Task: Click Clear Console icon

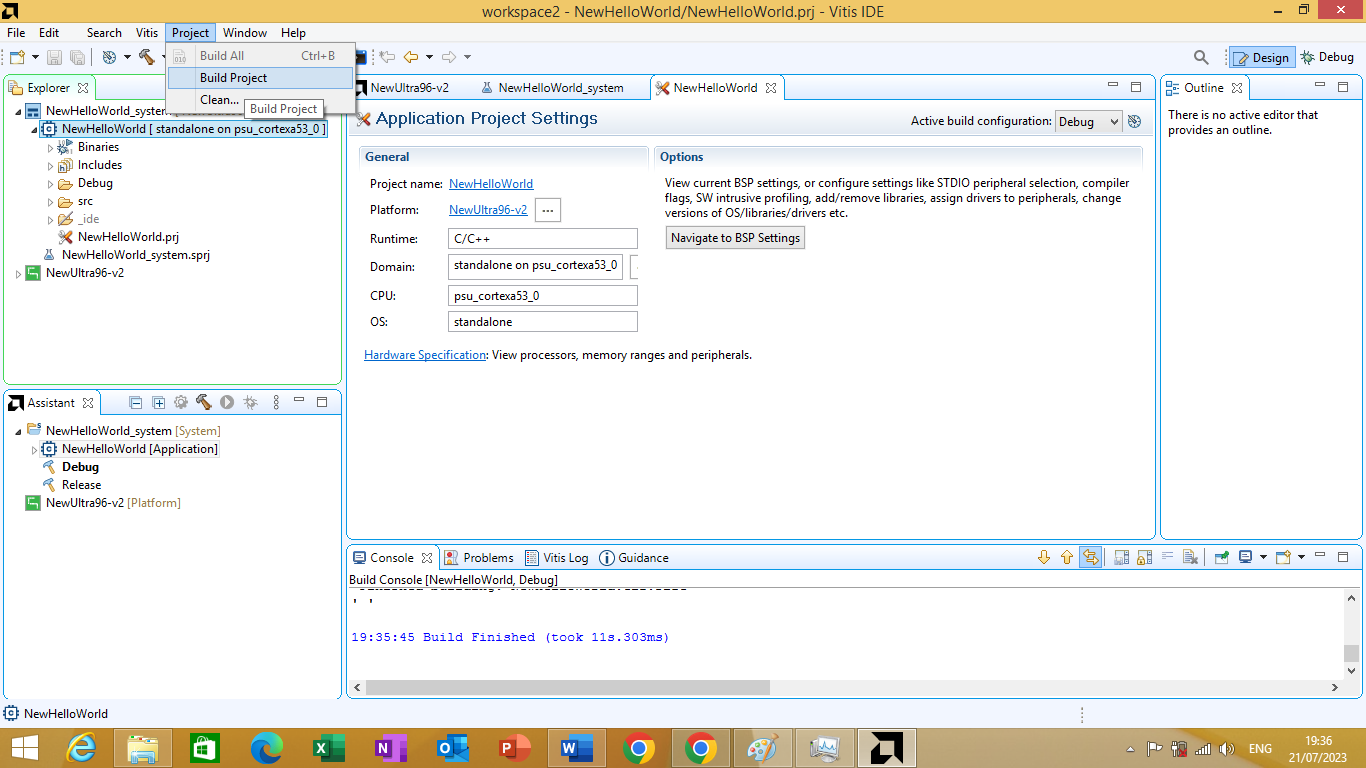Action: pyautogui.click(x=1190, y=557)
